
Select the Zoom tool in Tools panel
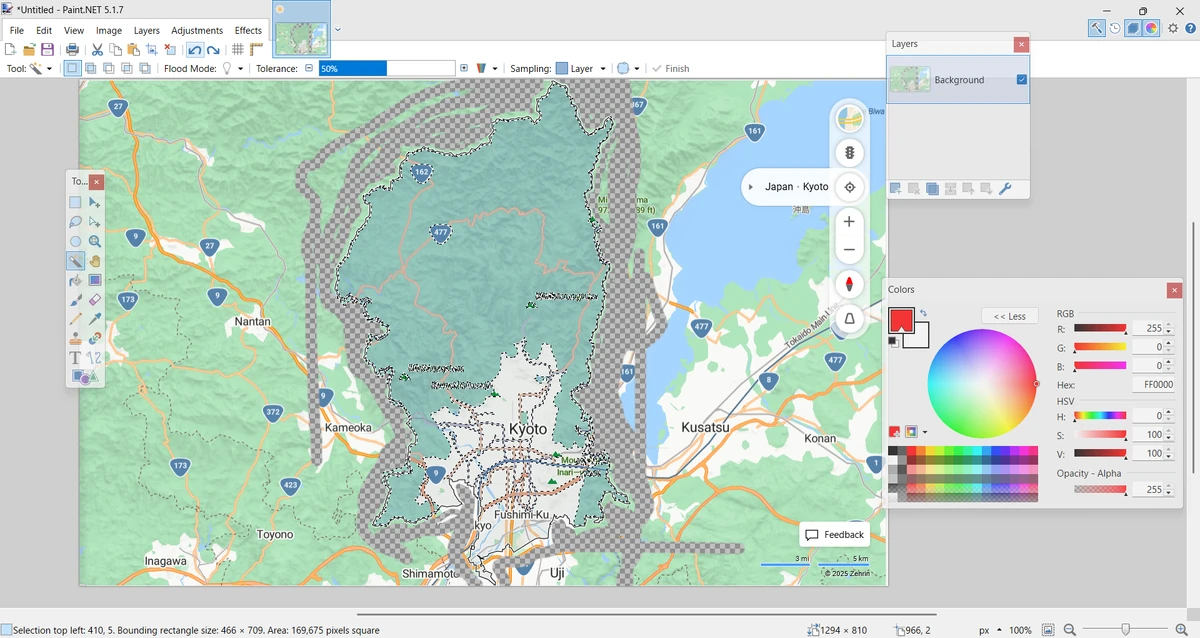pyautogui.click(x=94, y=241)
